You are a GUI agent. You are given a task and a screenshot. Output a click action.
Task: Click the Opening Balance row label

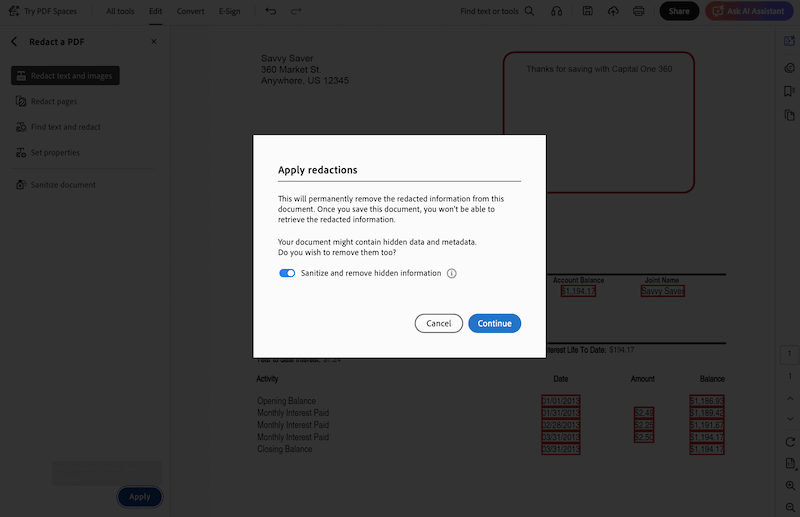pos(286,401)
